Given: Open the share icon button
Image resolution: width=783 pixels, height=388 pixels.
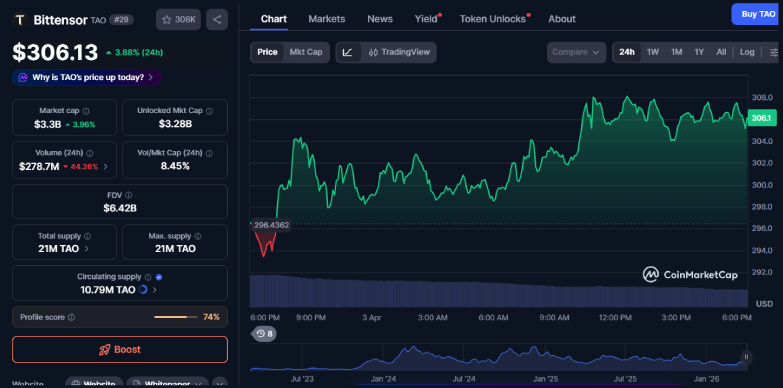Looking at the screenshot, I should pyautogui.click(x=217, y=20).
